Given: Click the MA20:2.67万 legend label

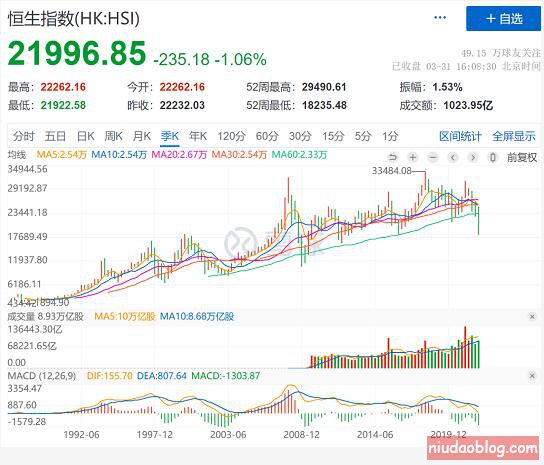Looking at the screenshot, I should (179, 154).
